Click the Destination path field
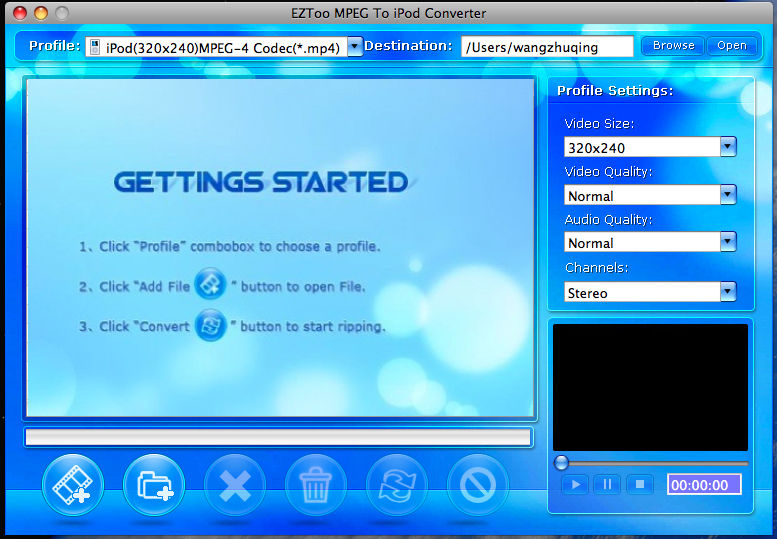The image size is (777, 539). point(547,47)
